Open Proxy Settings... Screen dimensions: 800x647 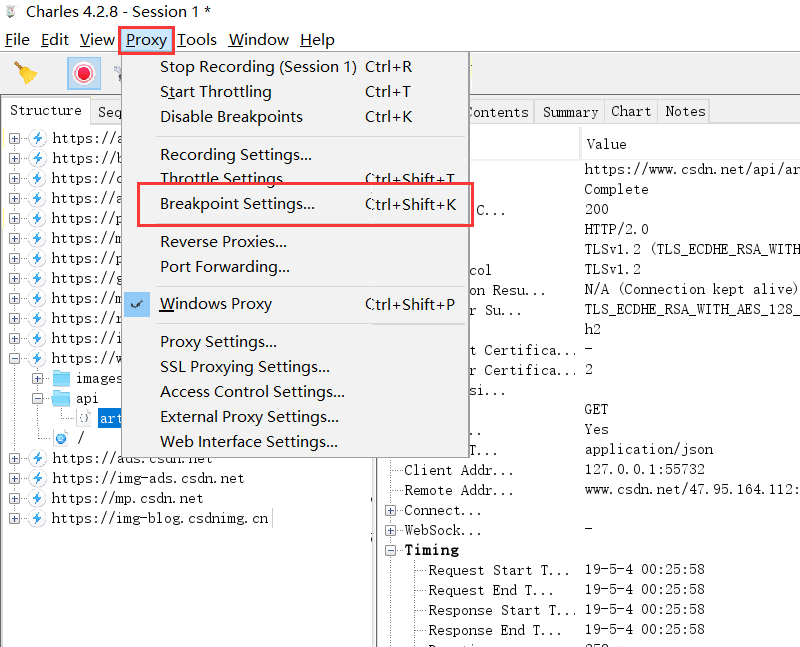[x=296, y=342]
